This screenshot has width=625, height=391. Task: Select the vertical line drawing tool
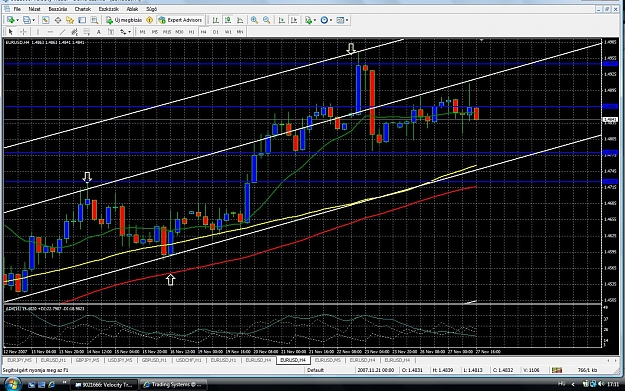coord(38,32)
